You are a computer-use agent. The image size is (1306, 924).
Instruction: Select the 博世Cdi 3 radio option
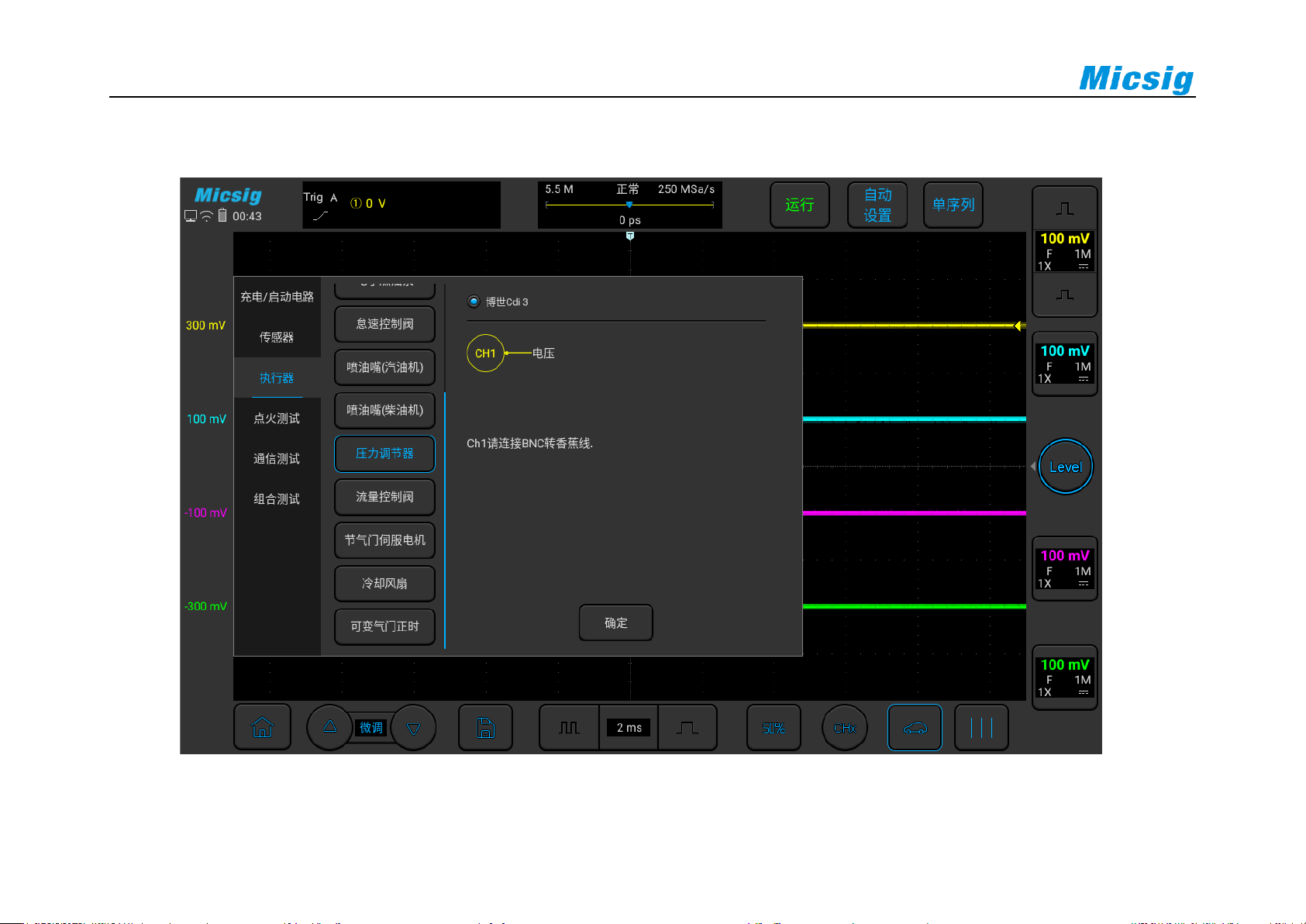474,302
